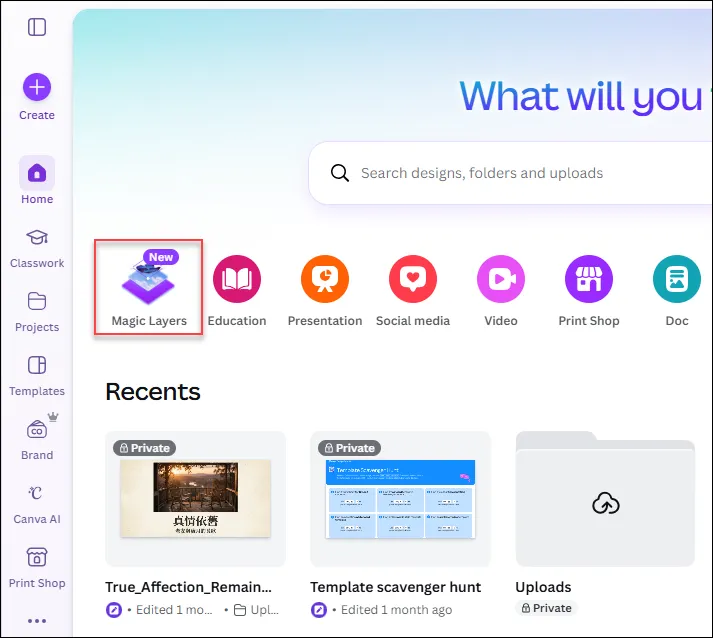The width and height of the screenshot is (713, 638).
Task: Click the True_Affection_Remain... title
Action: [x=188, y=587]
